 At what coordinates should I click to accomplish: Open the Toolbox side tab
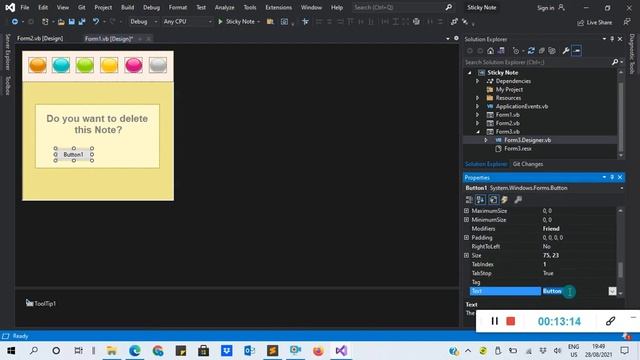(7, 86)
